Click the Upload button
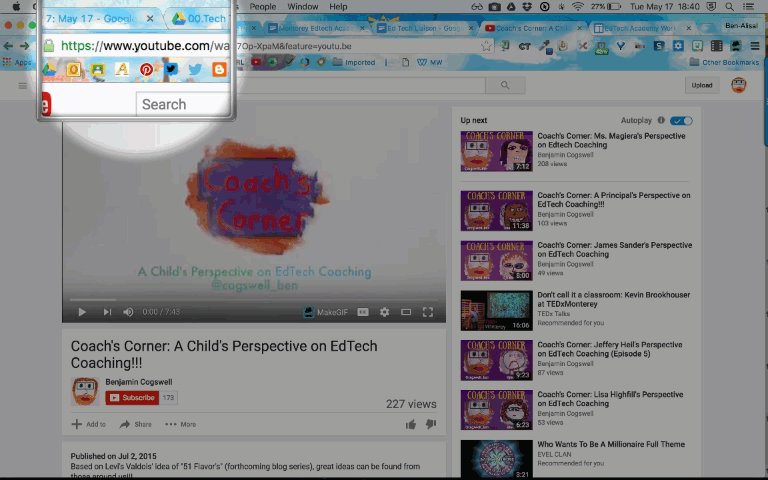768x480 pixels. [701, 85]
